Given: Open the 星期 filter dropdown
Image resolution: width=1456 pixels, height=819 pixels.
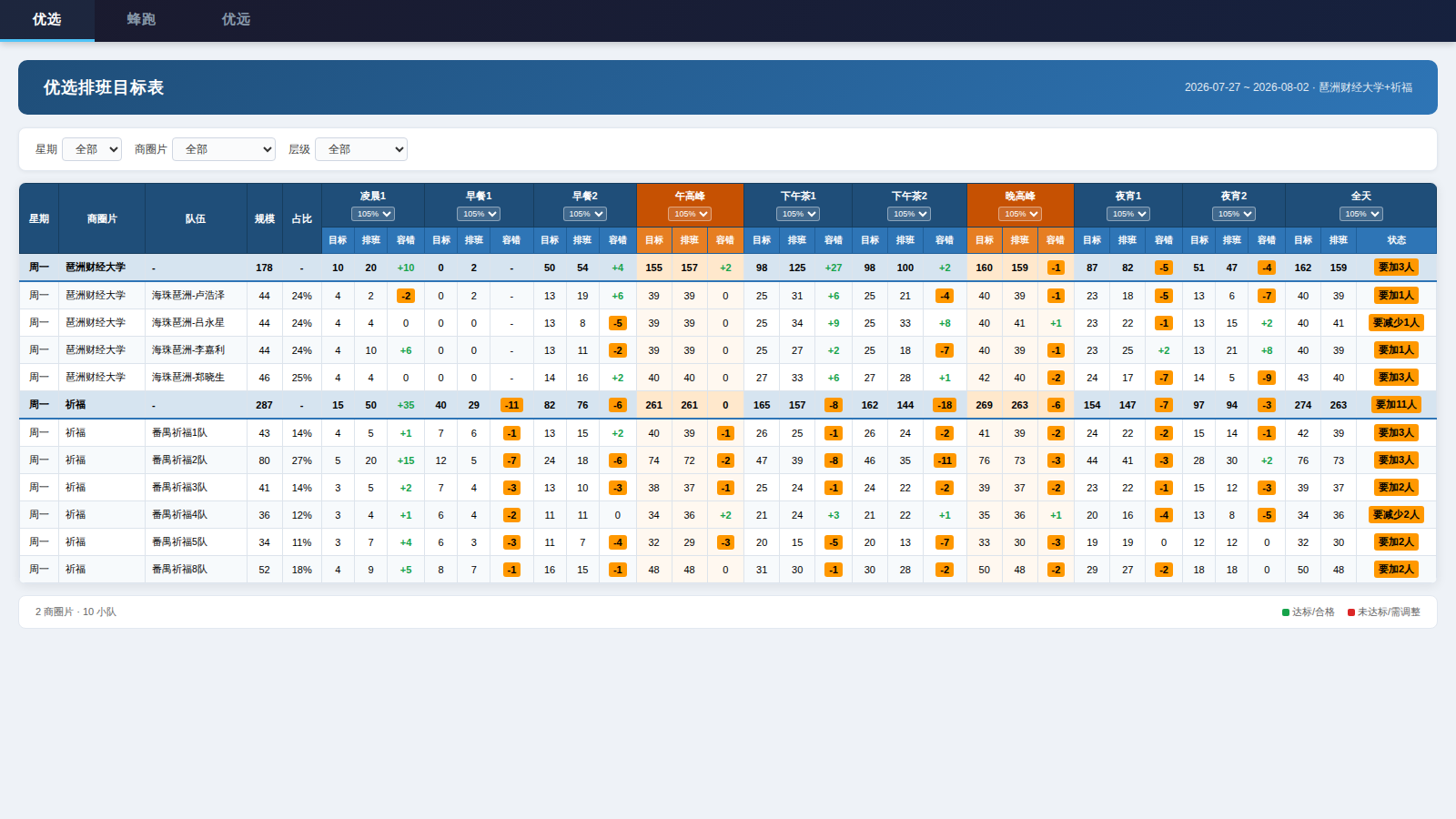Looking at the screenshot, I should point(92,149).
